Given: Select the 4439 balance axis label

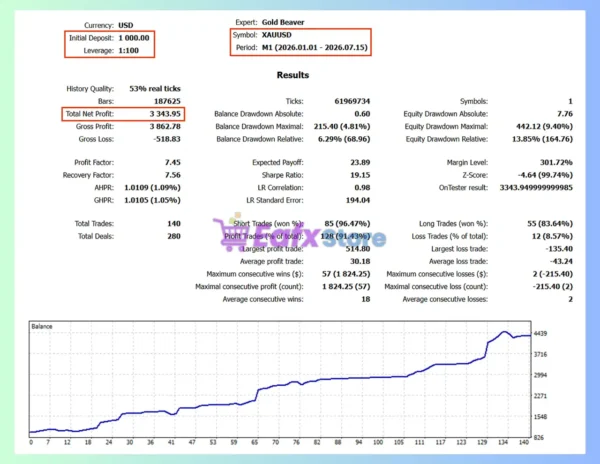Looking at the screenshot, I should click(540, 334).
